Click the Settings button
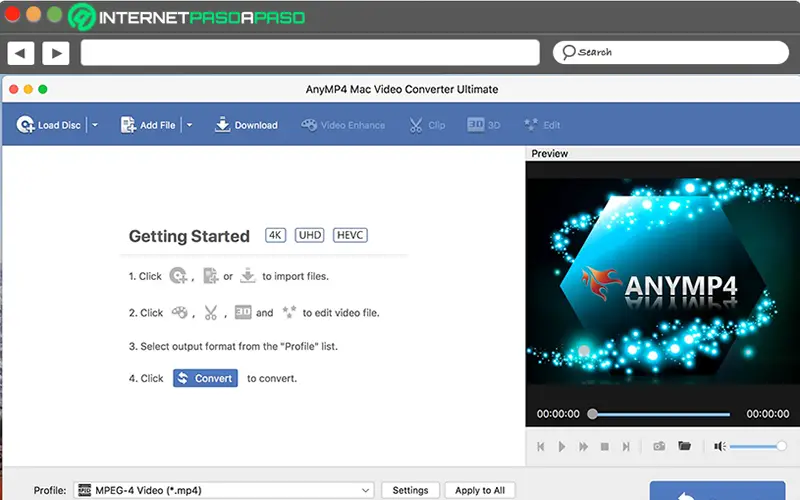 click(410, 490)
